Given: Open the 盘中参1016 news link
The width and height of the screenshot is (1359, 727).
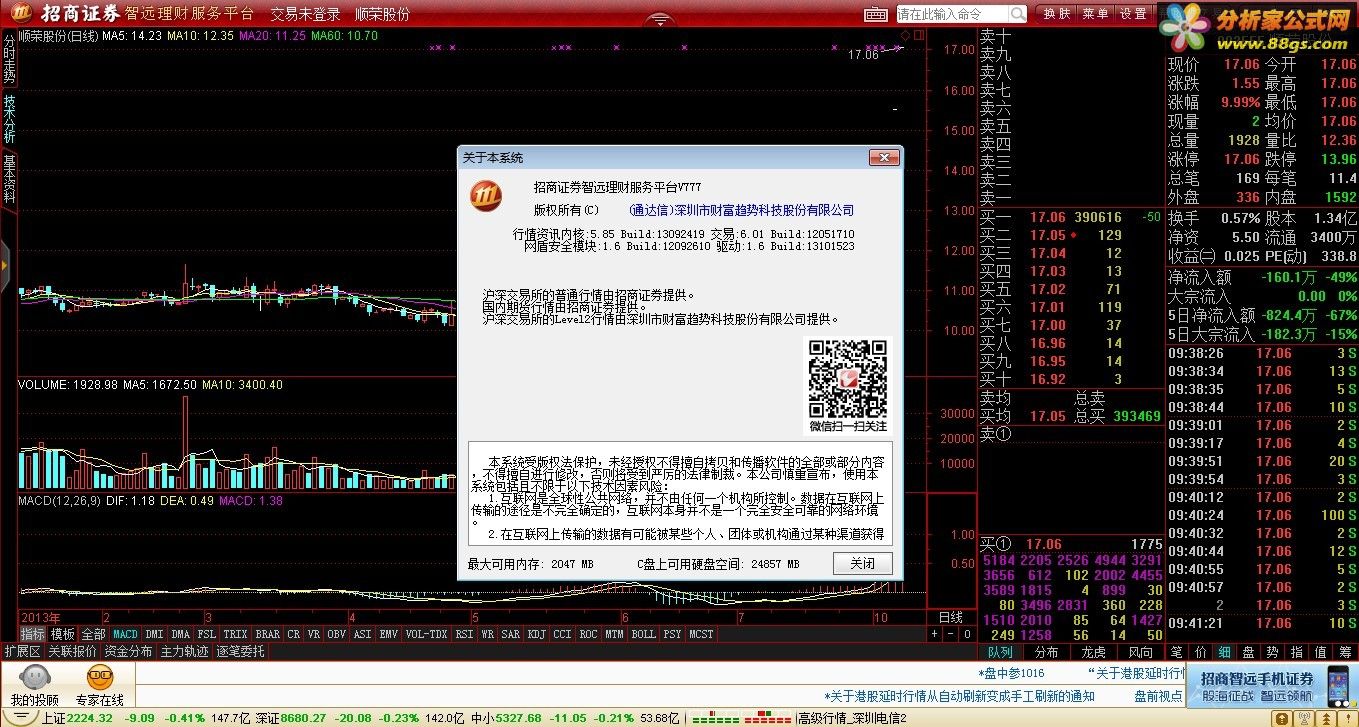Looking at the screenshot, I should [1011, 673].
